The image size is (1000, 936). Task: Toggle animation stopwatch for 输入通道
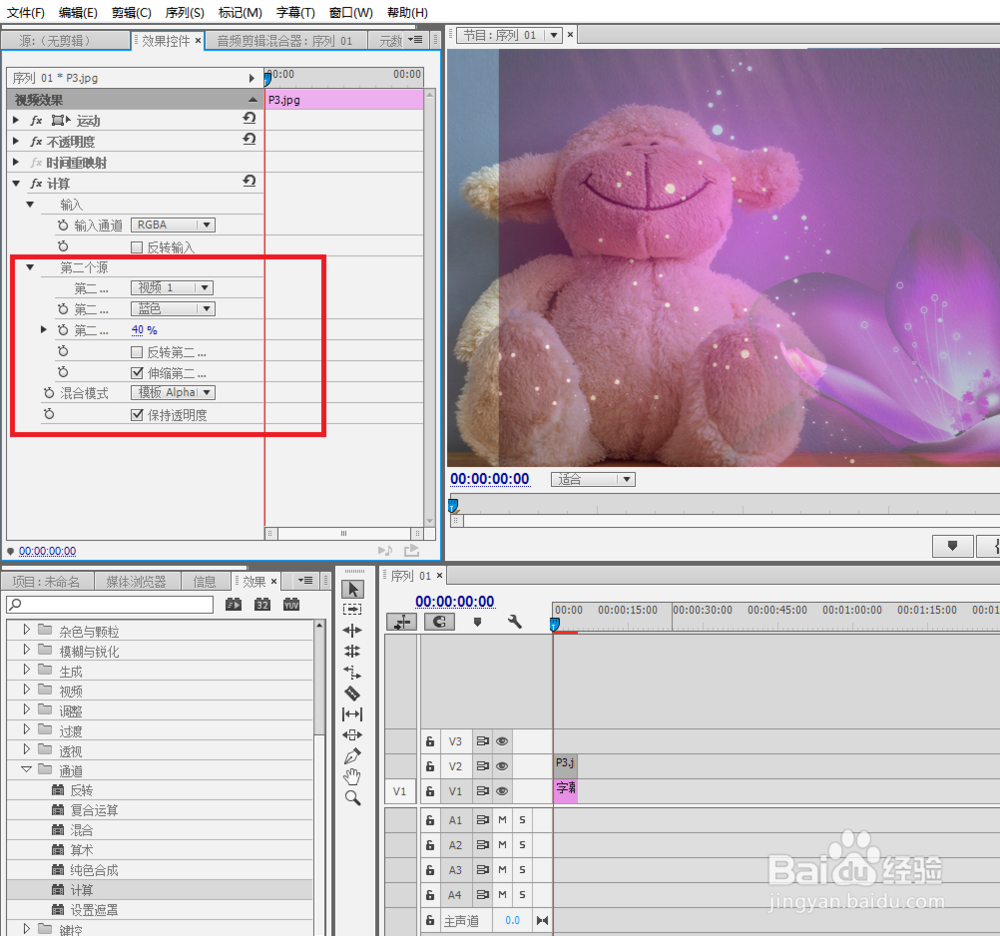[x=62, y=225]
